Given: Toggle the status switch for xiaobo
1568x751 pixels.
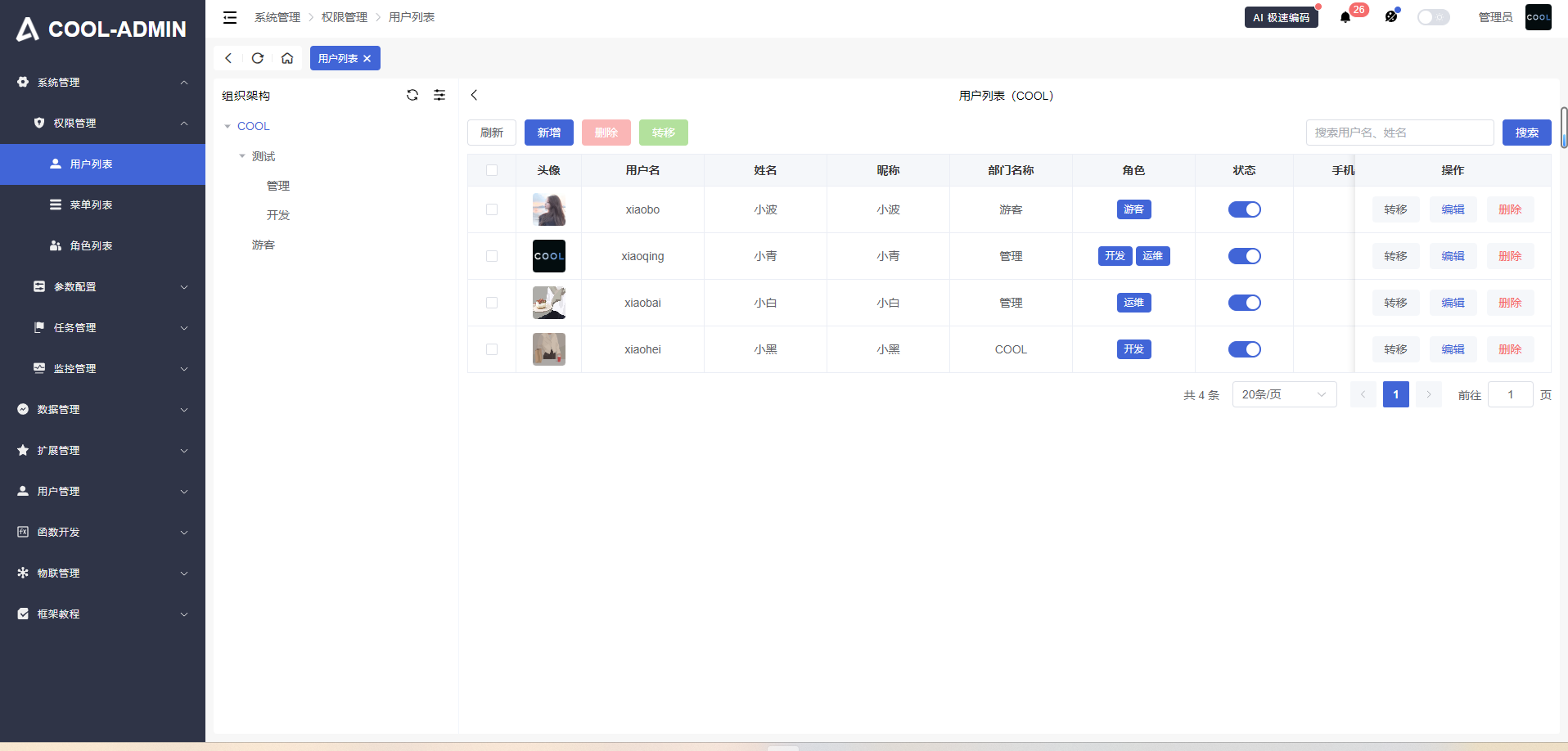Looking at the screenshot, I should (1245, 209).
